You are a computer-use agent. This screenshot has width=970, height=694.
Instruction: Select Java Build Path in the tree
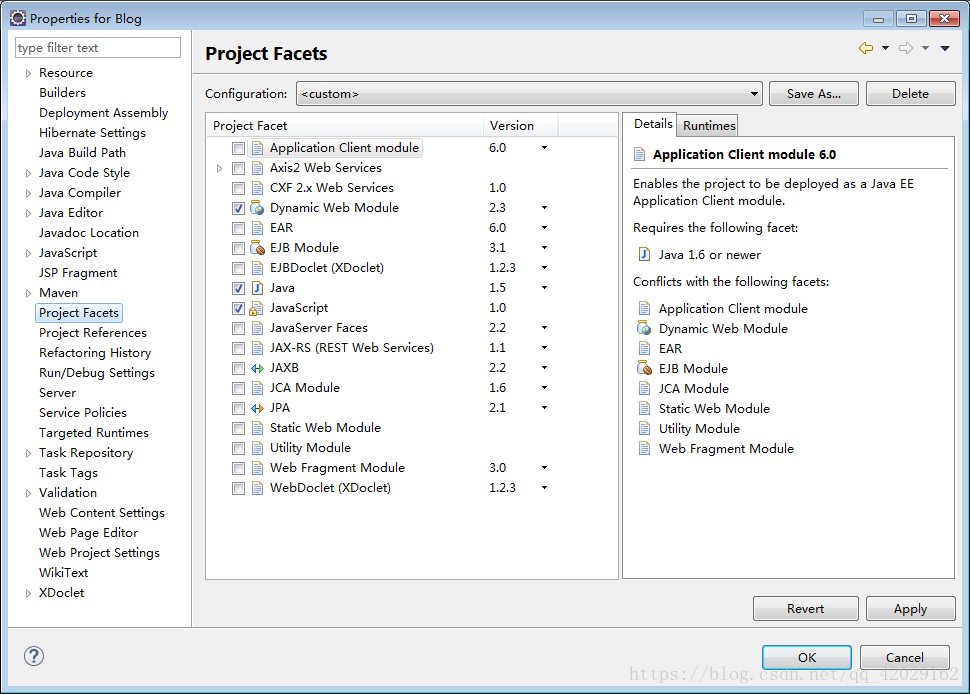tap(82, 153)
